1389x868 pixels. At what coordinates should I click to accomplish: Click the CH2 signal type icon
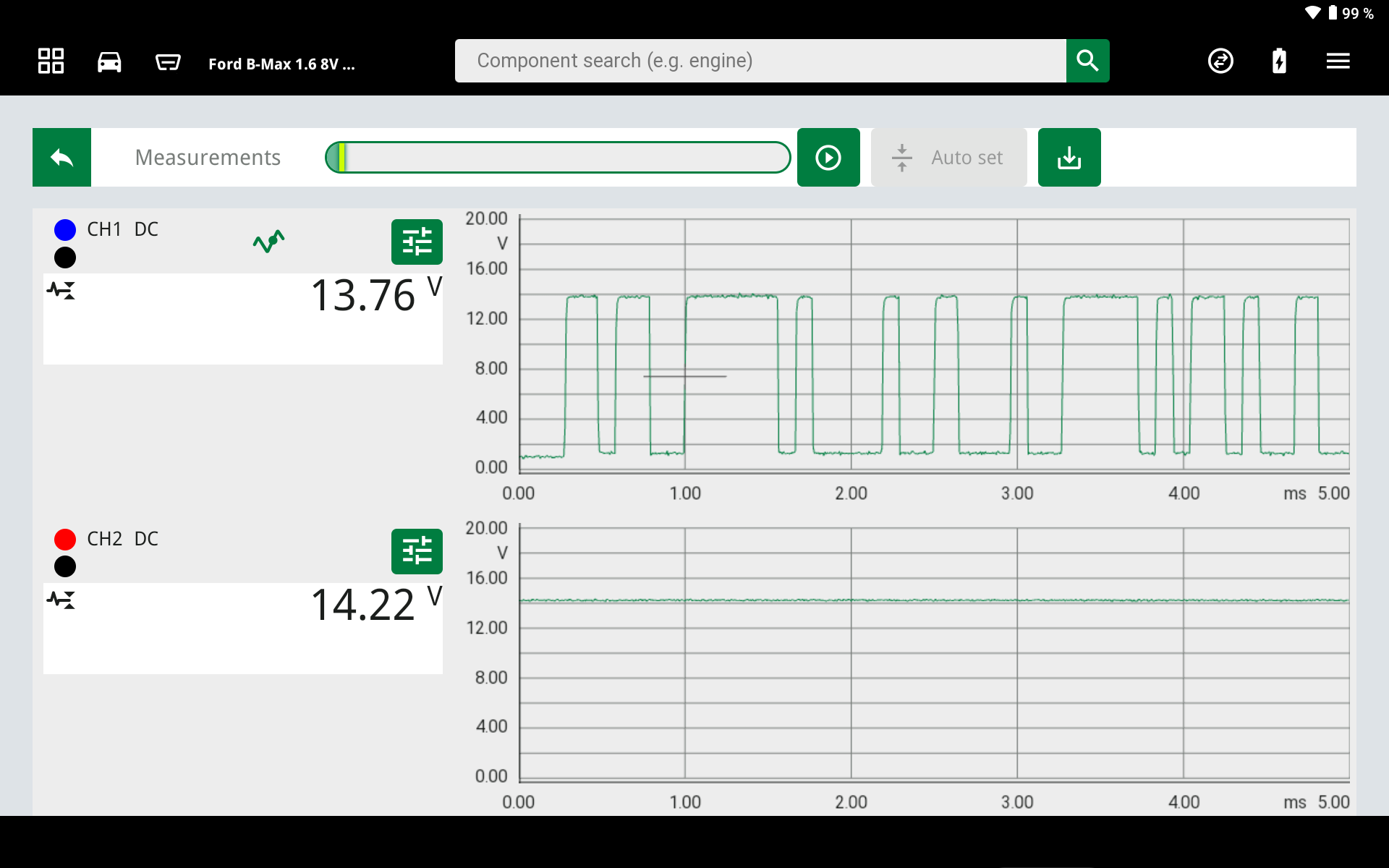pos(61,600)
